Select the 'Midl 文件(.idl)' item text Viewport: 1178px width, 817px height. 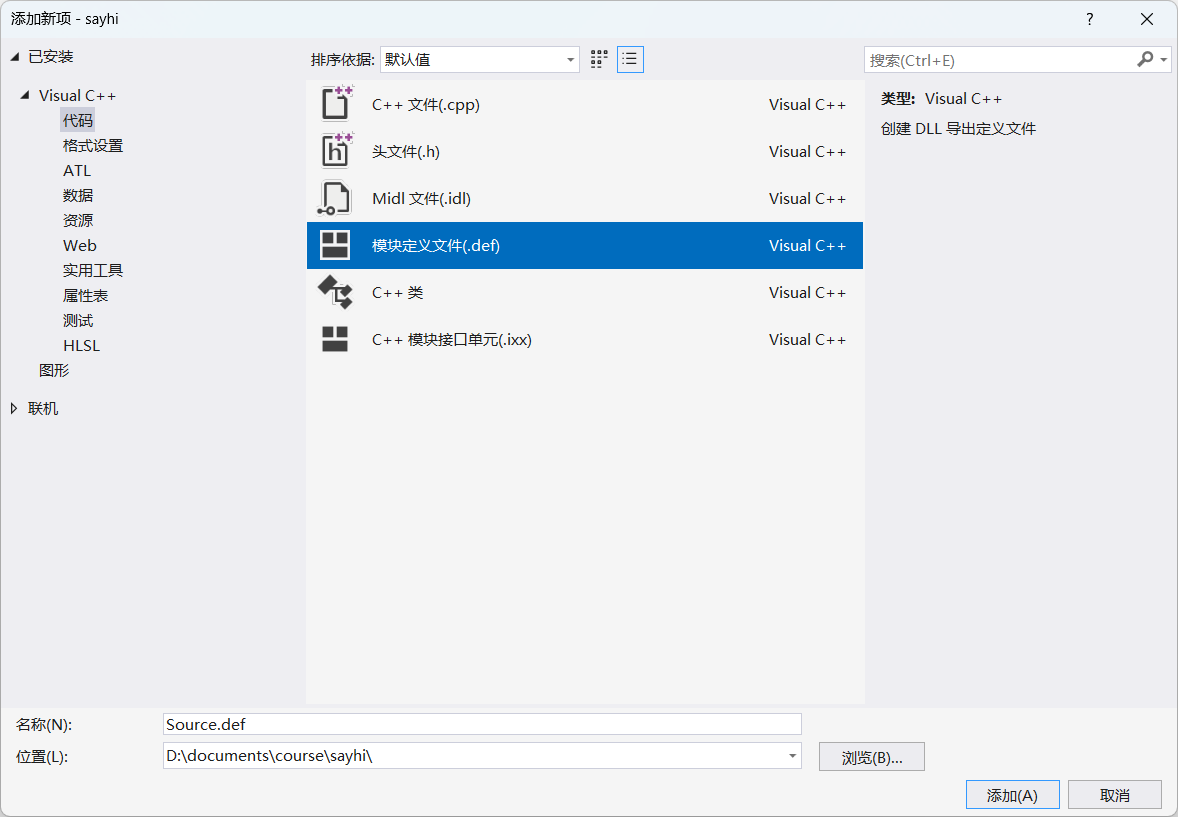421,198
